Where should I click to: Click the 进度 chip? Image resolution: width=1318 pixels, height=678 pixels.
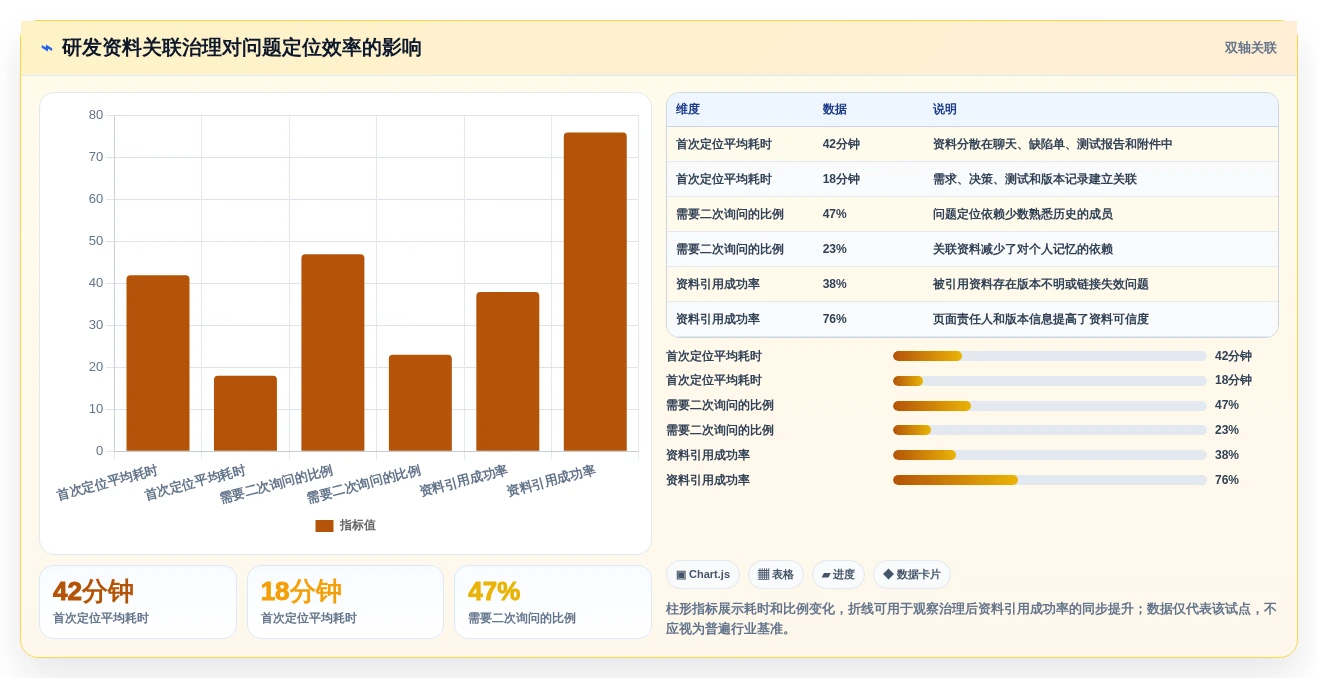(x=838, y=575)
